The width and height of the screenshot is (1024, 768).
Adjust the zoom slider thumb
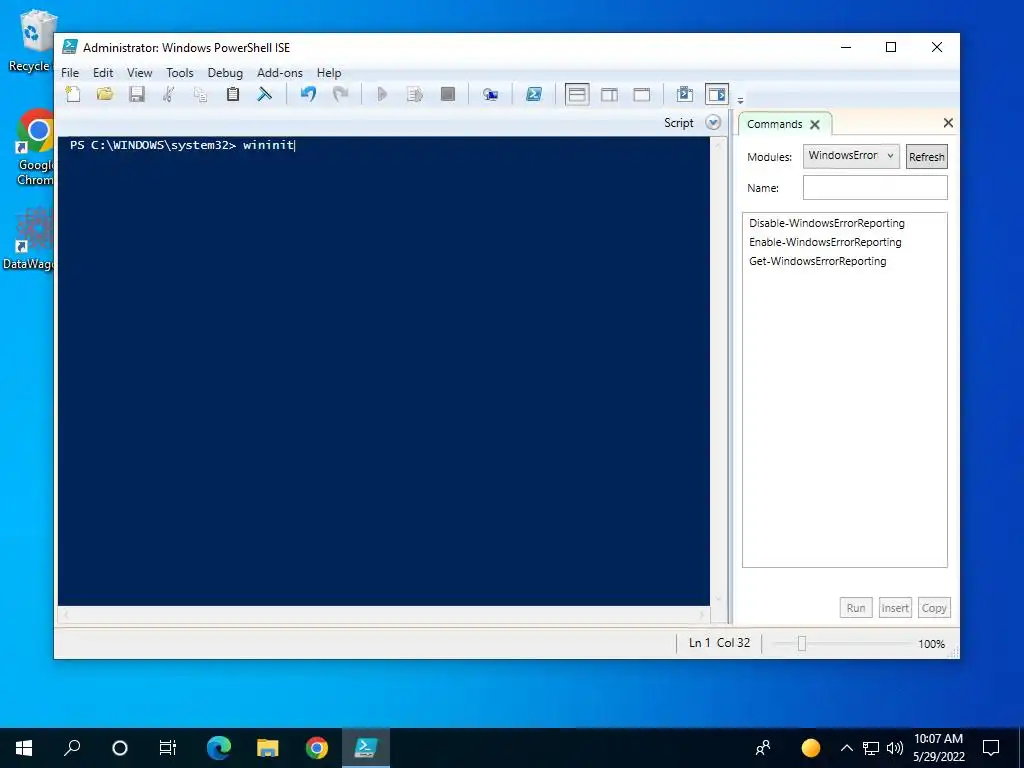click(802, 643)
